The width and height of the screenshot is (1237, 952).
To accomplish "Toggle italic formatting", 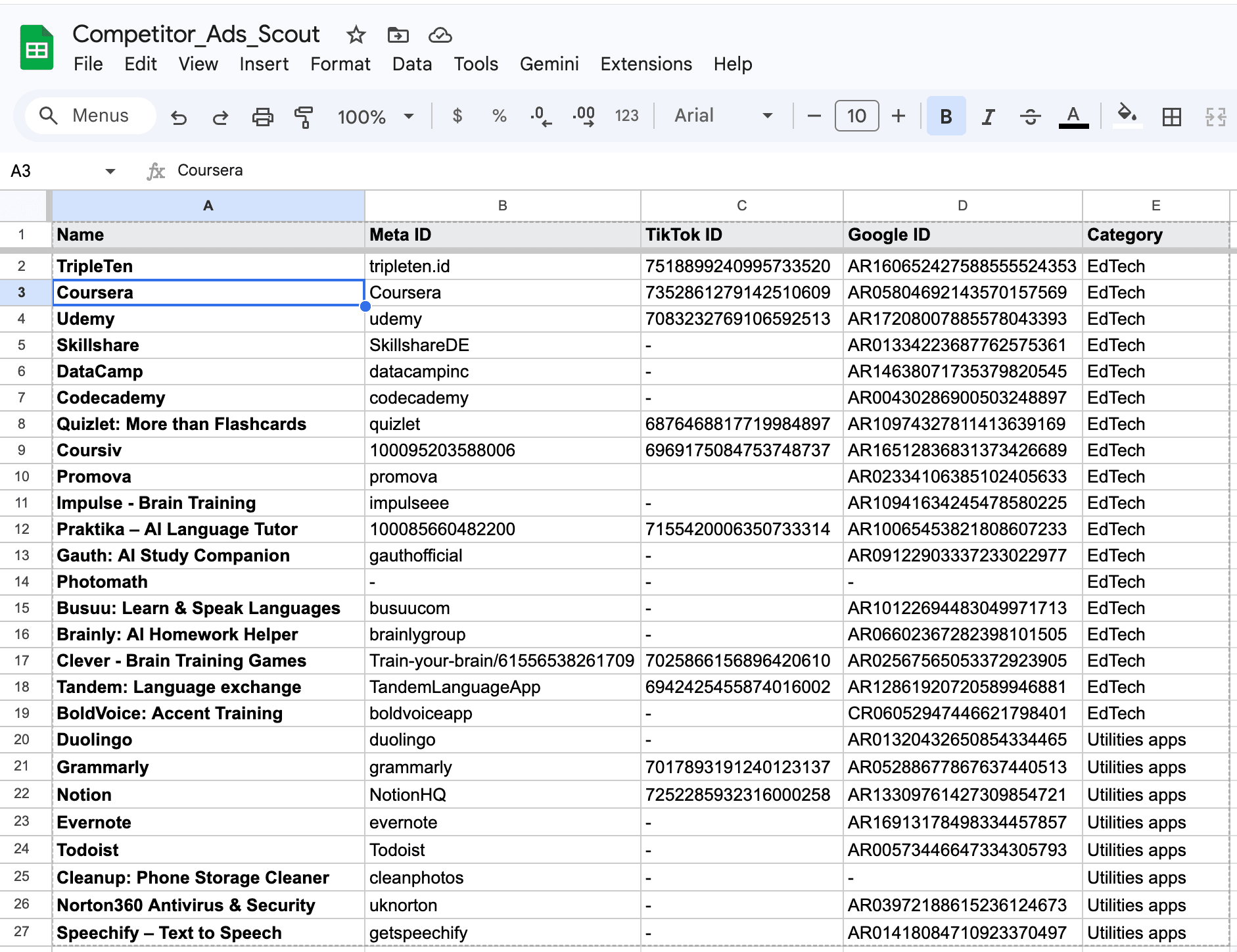I will coord(988,116).
